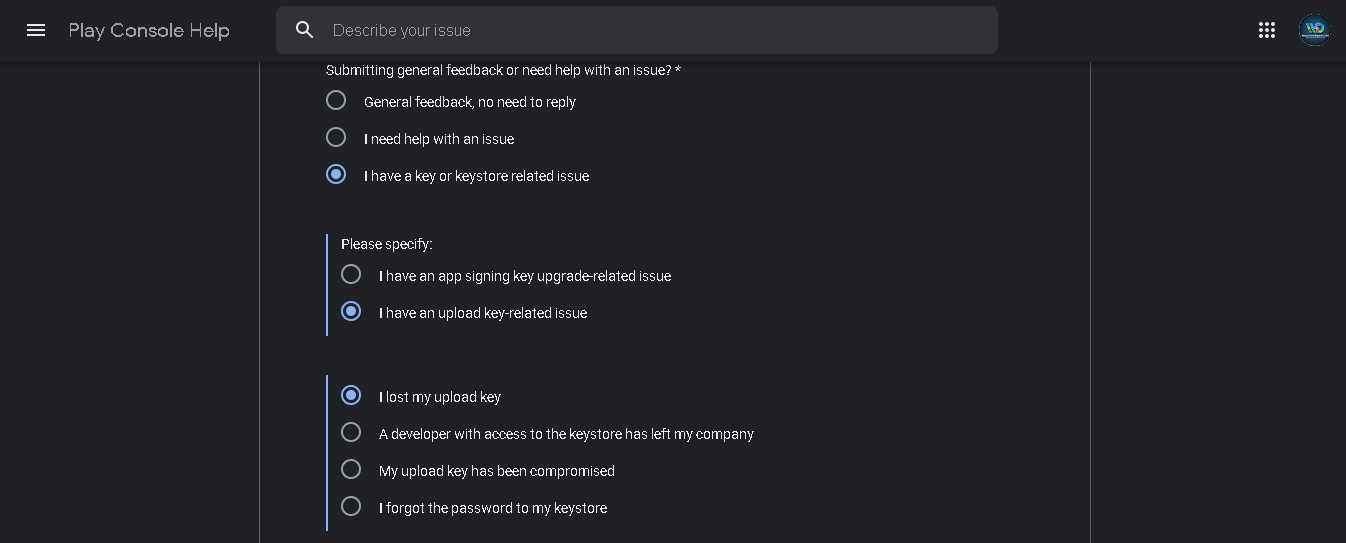1346x543 pixels.
Task: Click the 'I need help with an issue' label
Action: click(439, 139)
